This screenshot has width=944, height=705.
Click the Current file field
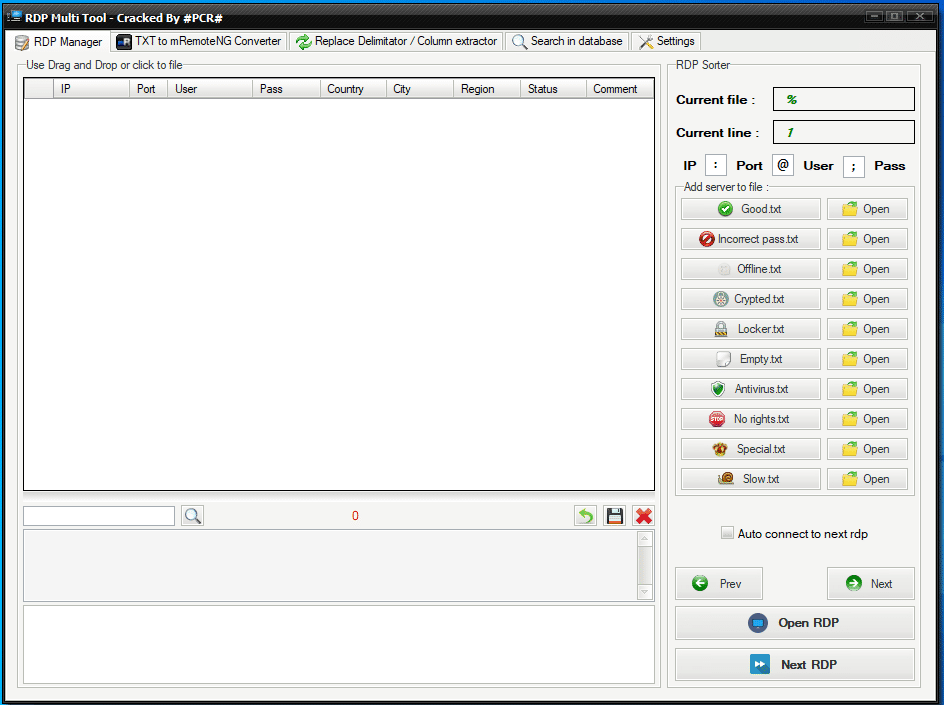pos(843,99)
